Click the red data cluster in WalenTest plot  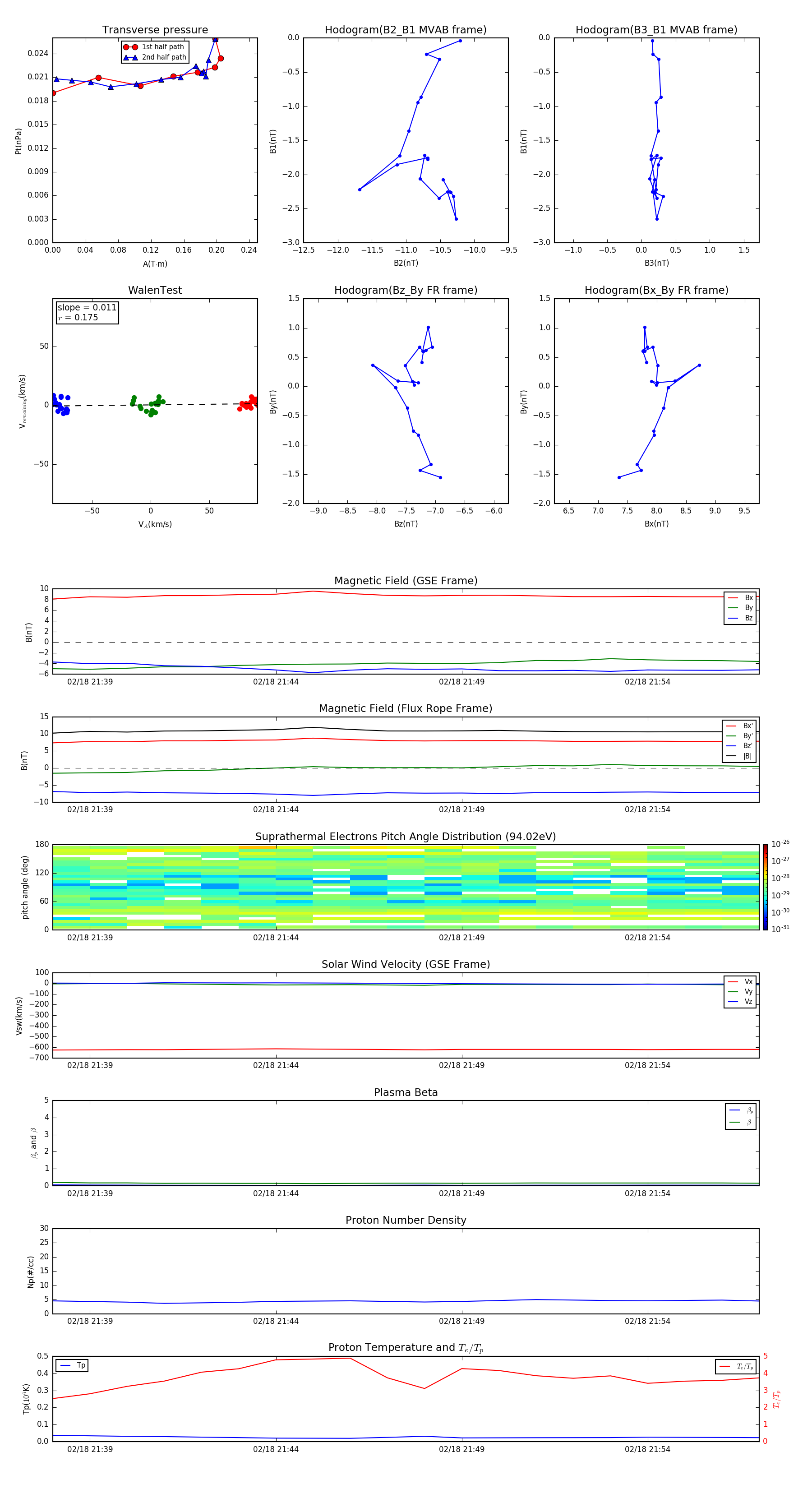coord(248,403)
